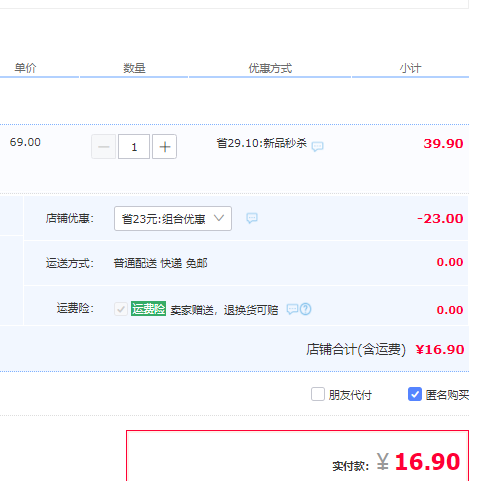499x481 pixels.
Task: Click the green 运费险 badge
Action: click(148, 309)
